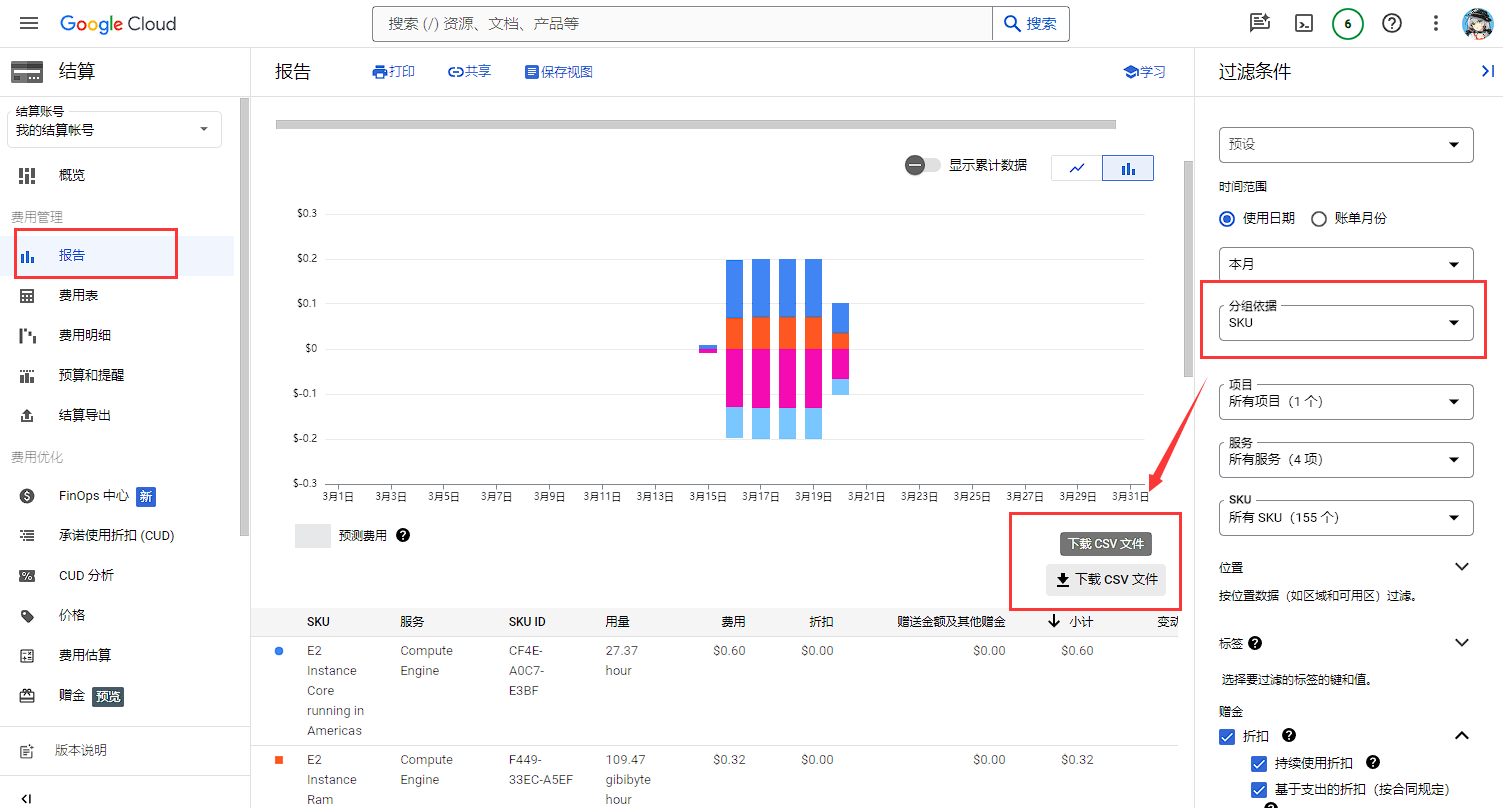Expand the 位置 filter section
The height and width of the screenshot is (808, 1503).
(x=1461, y=567)
